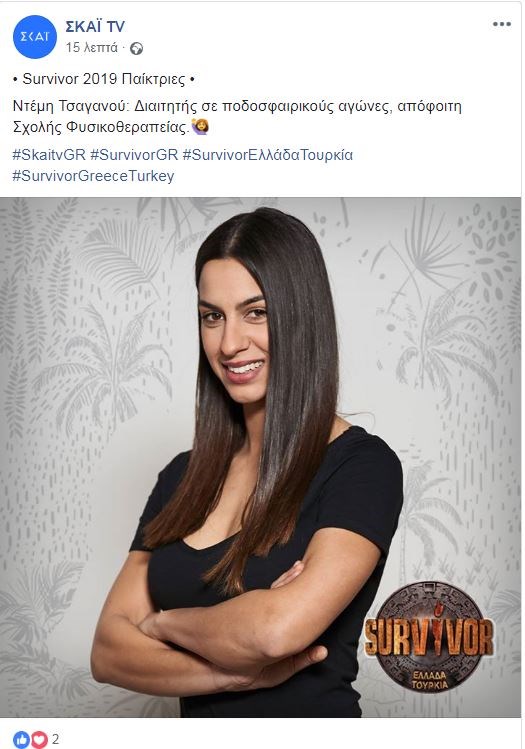The height and width of the screenshot is (749, 525).
Task: Open the #SkaitvGR hashtag
Action: (49, 155)
